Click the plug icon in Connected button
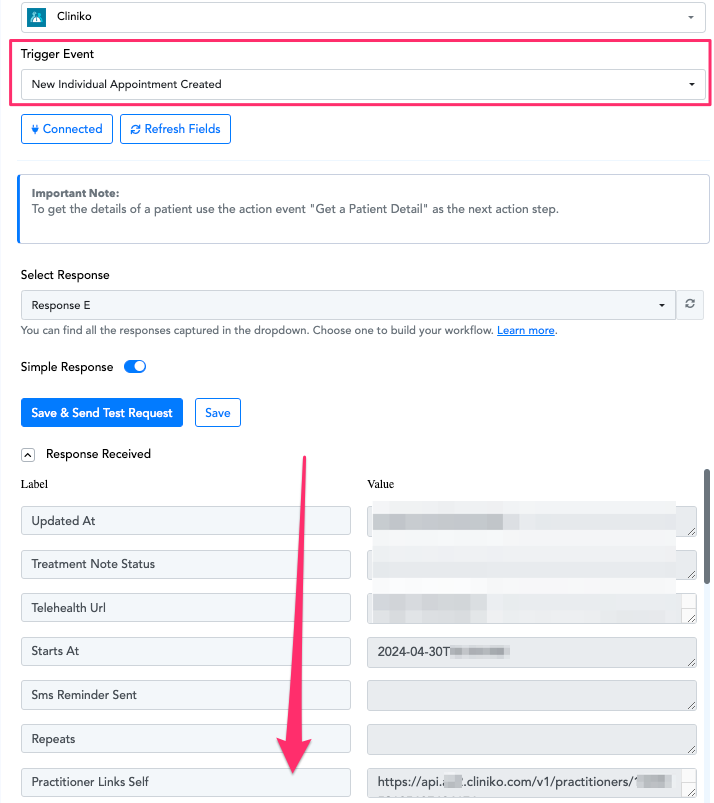Viewport: 714px width, 803px height. coord(35,129)
